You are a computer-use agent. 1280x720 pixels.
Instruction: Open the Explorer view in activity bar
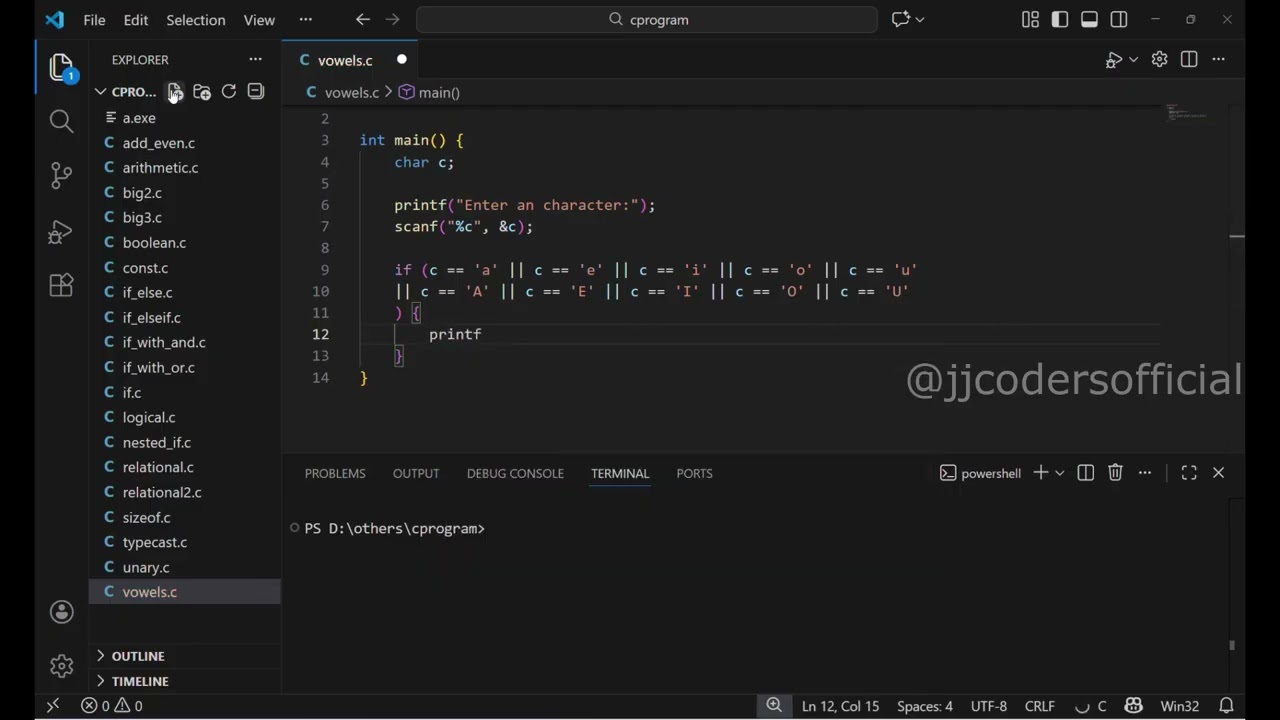[61, 67]
